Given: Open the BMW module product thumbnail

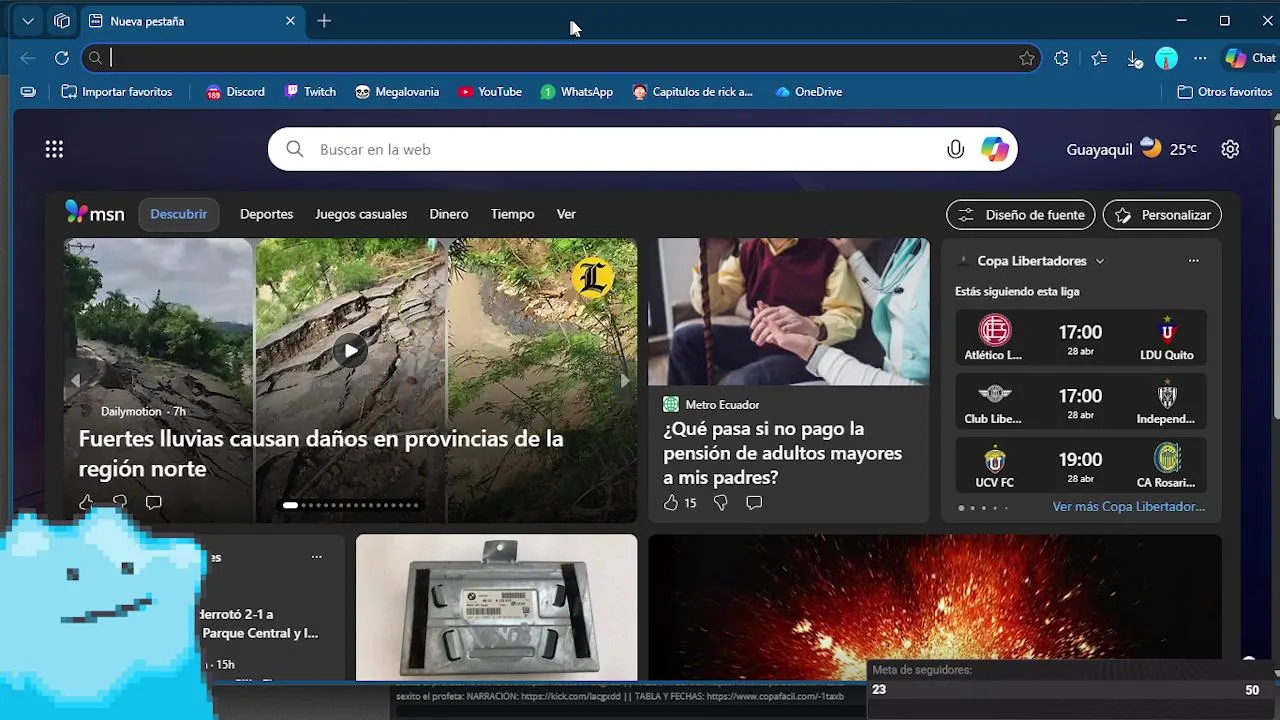Looking at the screenshot, I should click(x=496, y=607).
